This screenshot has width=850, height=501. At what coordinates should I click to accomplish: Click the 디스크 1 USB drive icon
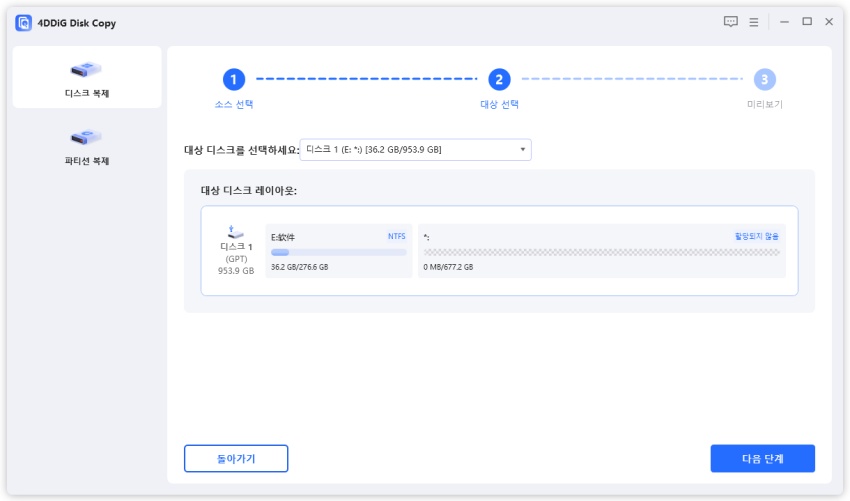[235, 232]
